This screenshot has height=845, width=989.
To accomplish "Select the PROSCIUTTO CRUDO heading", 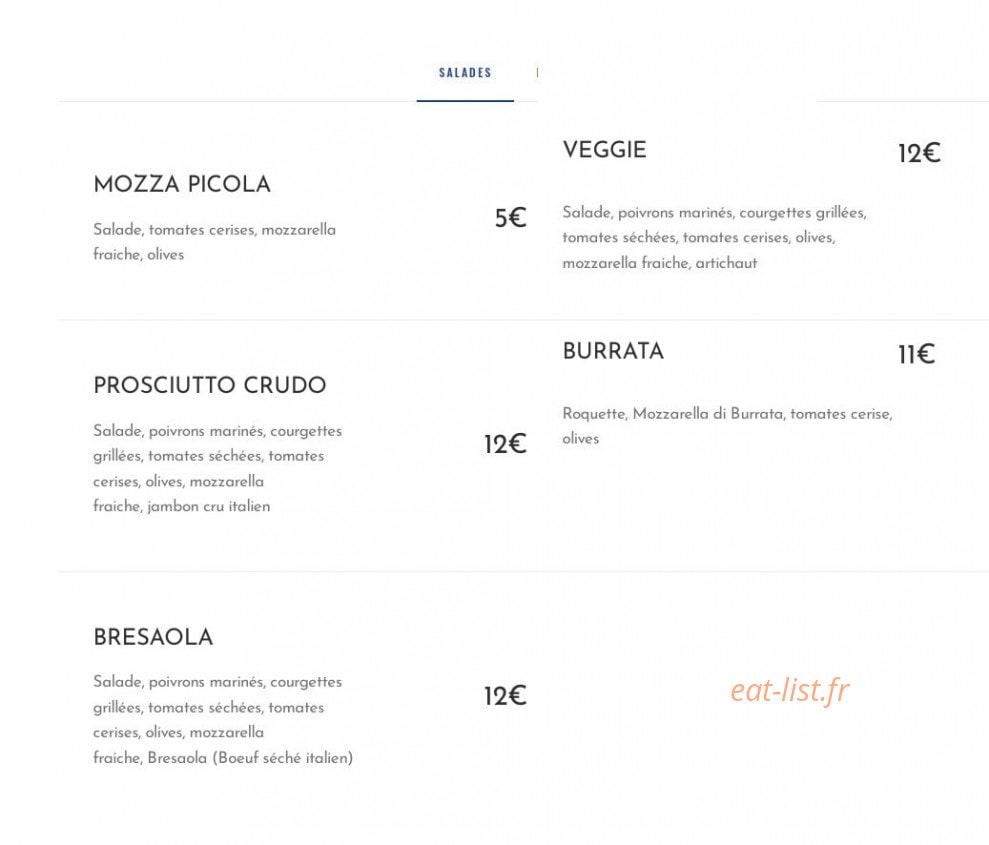I will pos(209,385).
